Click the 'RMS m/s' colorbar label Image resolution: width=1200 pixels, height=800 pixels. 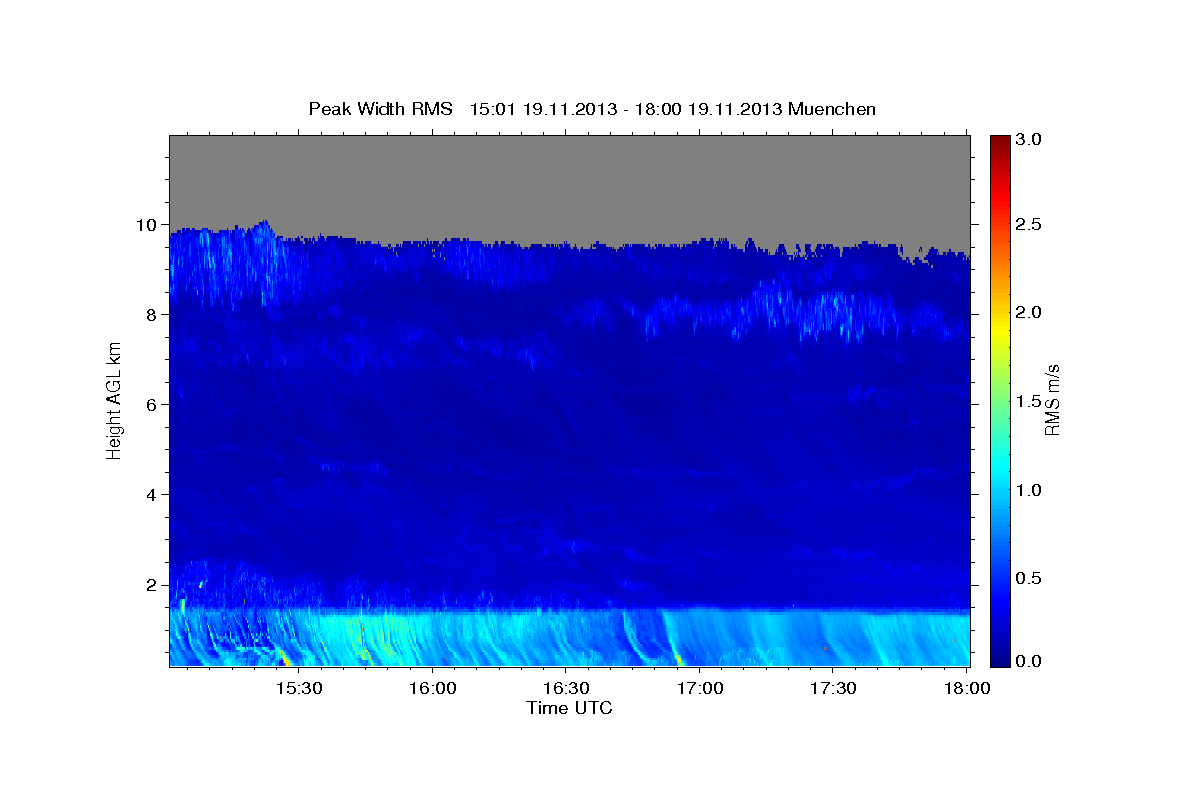pyautogui.click(x=1051, y=401)
